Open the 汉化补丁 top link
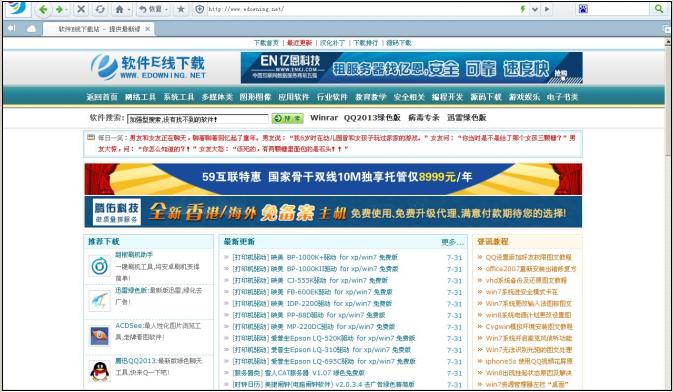Screen dimensions: 673x392 (x=333, y=43)
